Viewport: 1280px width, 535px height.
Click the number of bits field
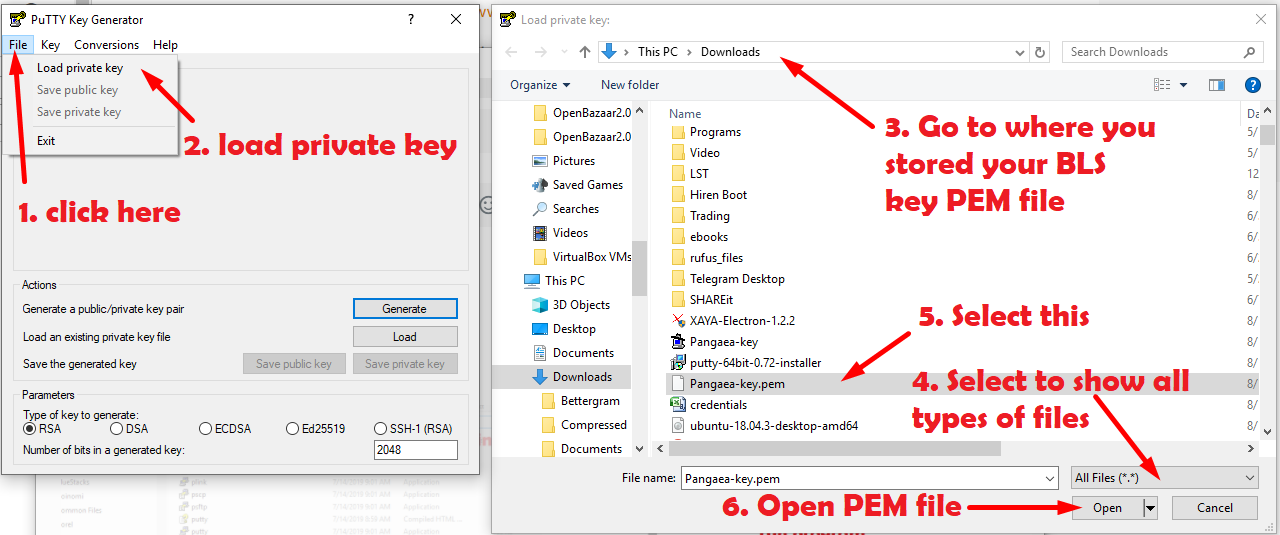[x=416, y=451]
